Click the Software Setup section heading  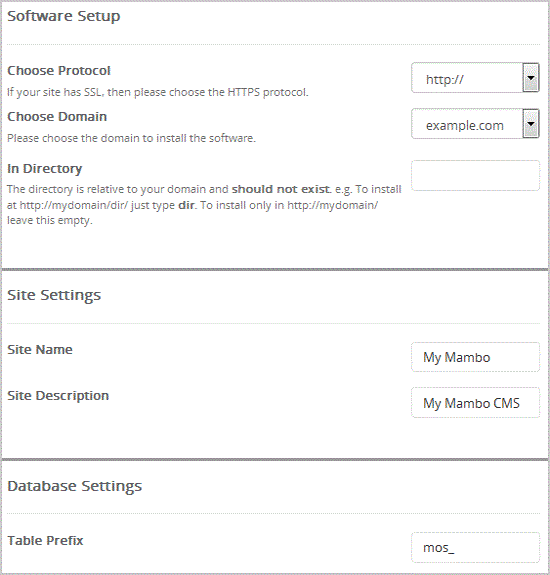pos(64,16)
